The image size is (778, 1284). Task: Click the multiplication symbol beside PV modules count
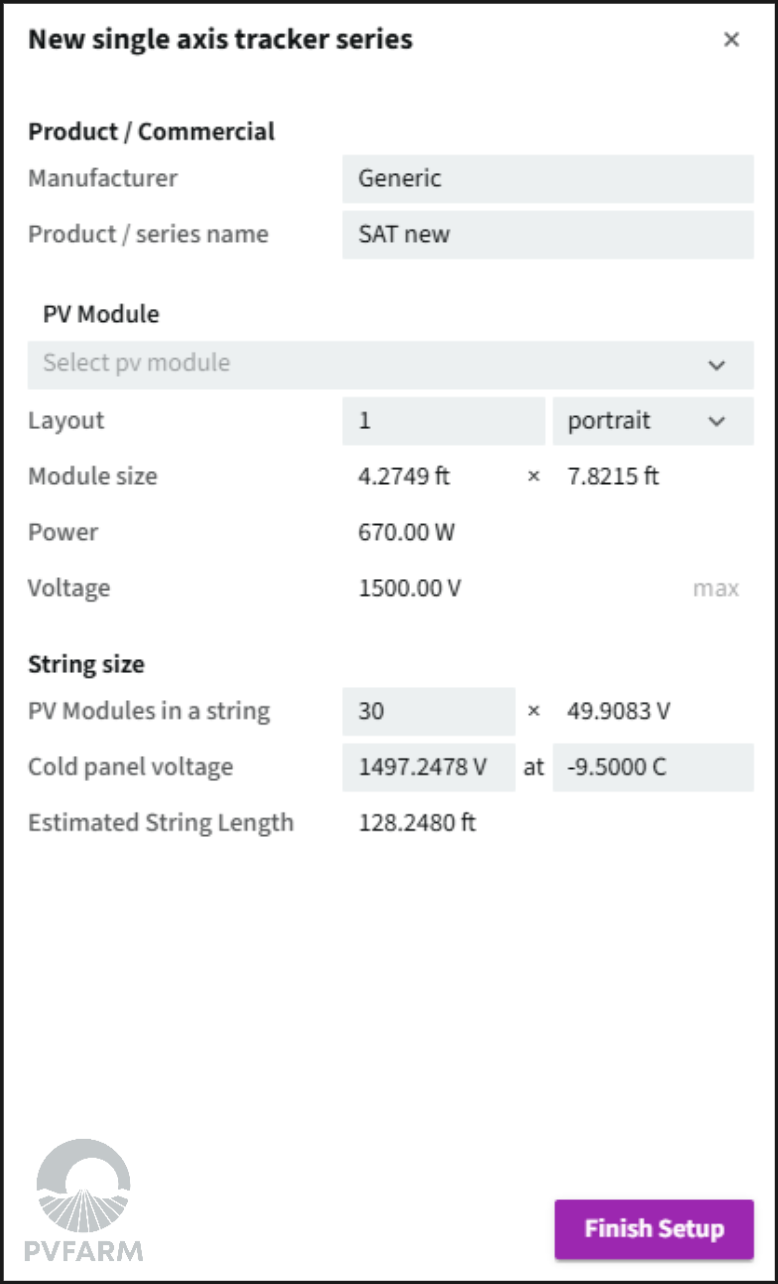click(x=533, y=711)
